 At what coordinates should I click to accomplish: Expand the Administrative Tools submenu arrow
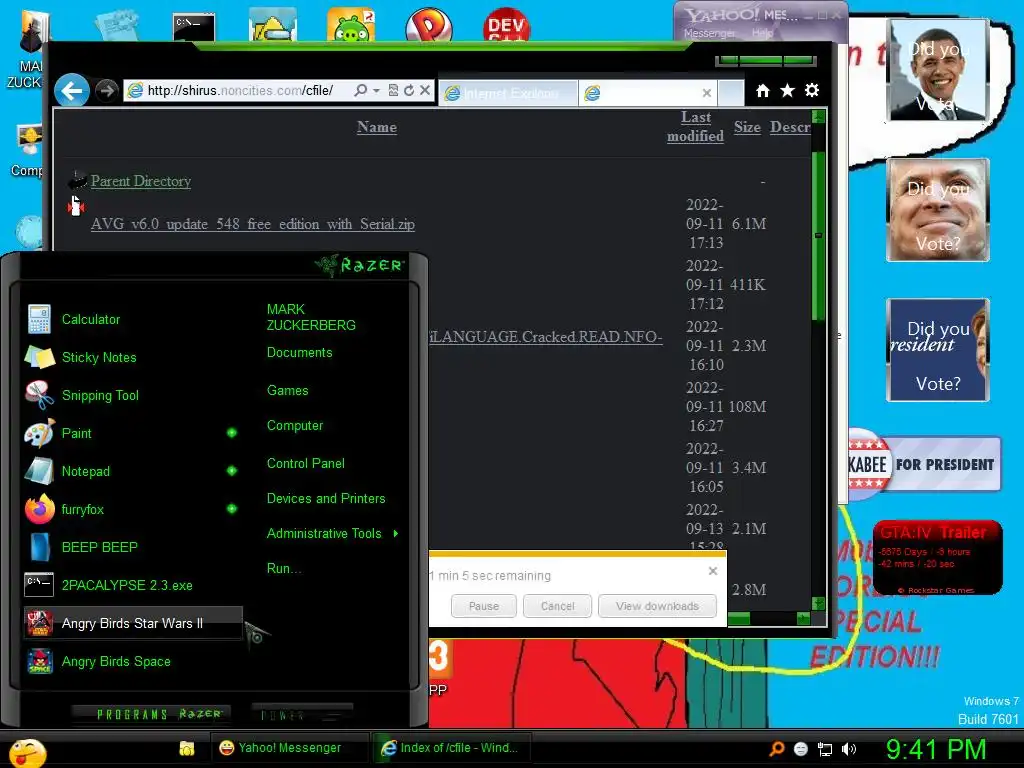pos(396,534)
